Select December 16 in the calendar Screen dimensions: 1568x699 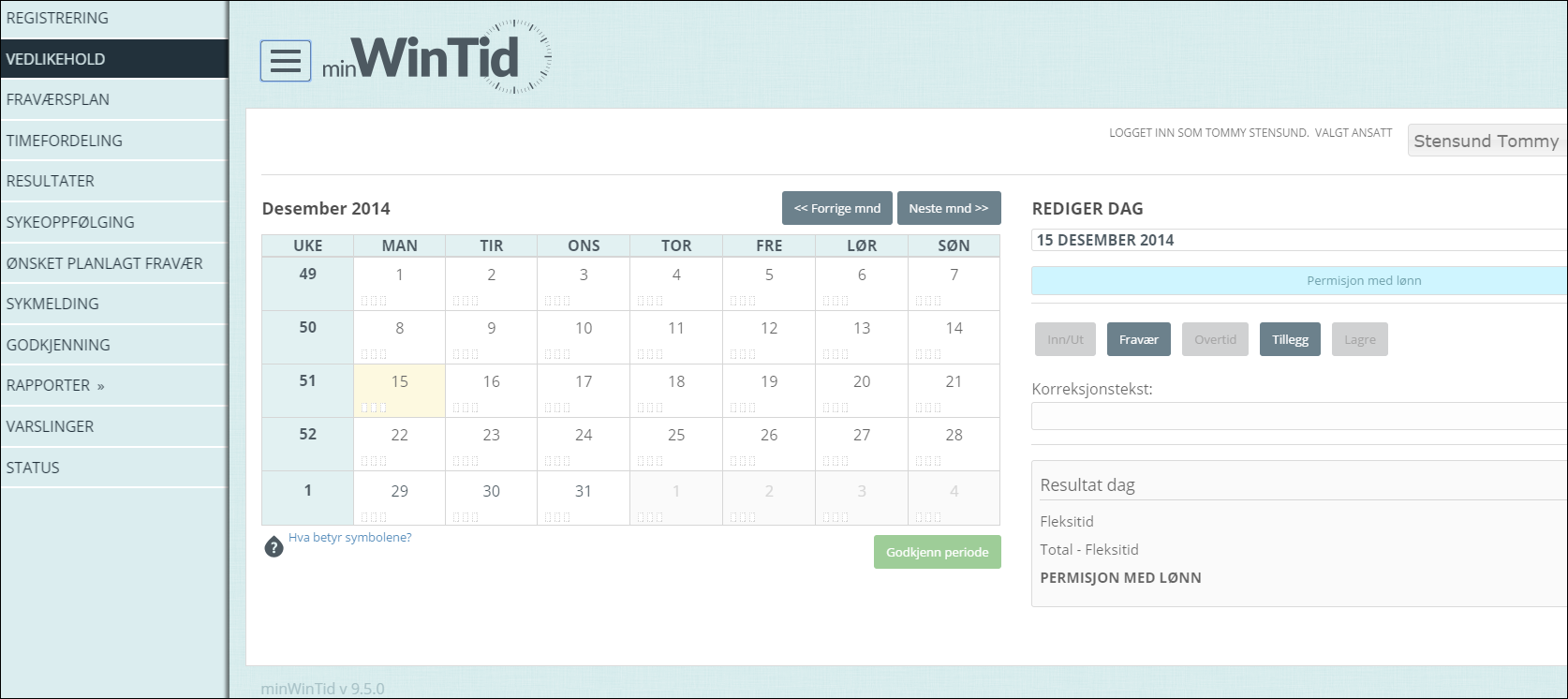492,391
